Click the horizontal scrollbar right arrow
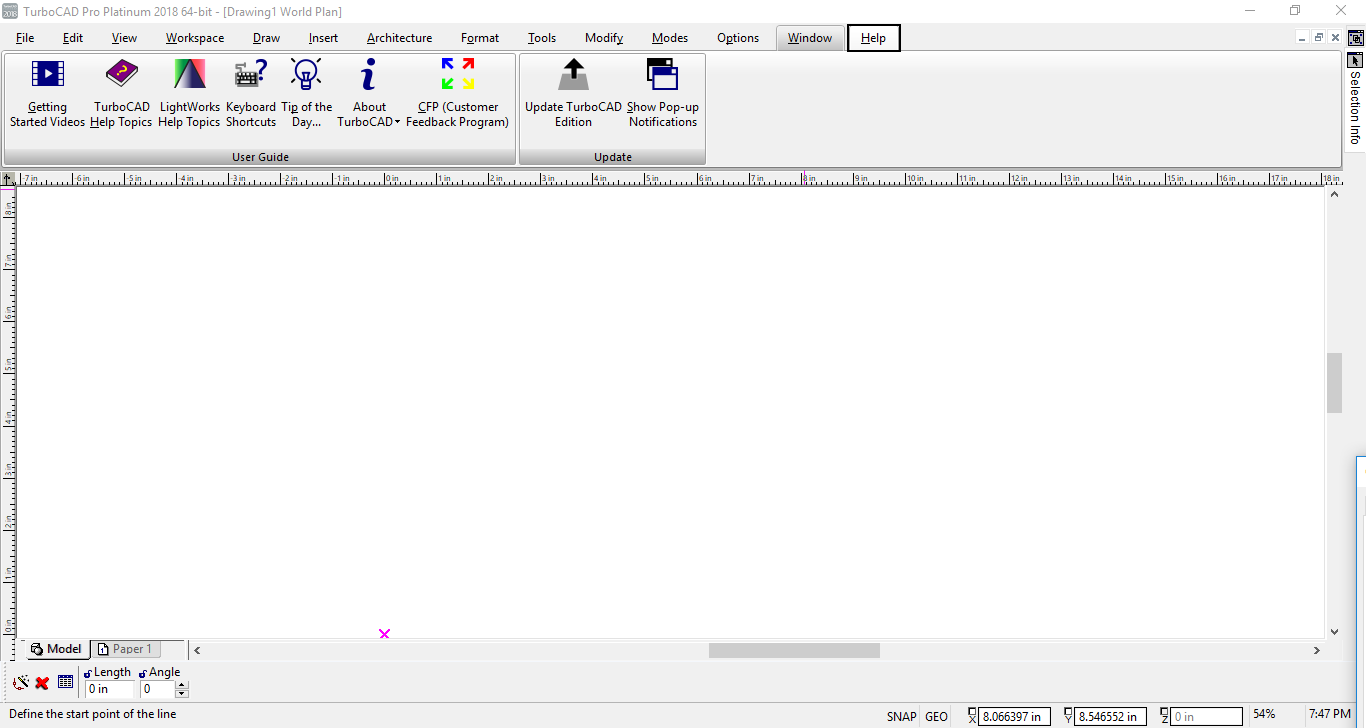This screenshot has height=728, width=1366. tap(1317, 650)
